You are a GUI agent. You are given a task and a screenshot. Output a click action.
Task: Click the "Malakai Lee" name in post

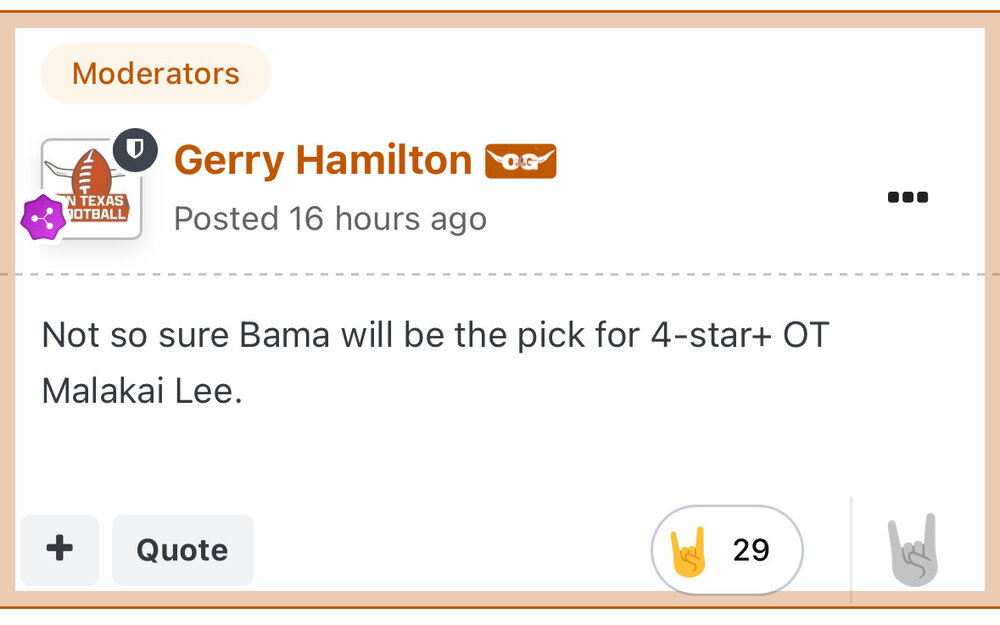(x=141, y=390)
